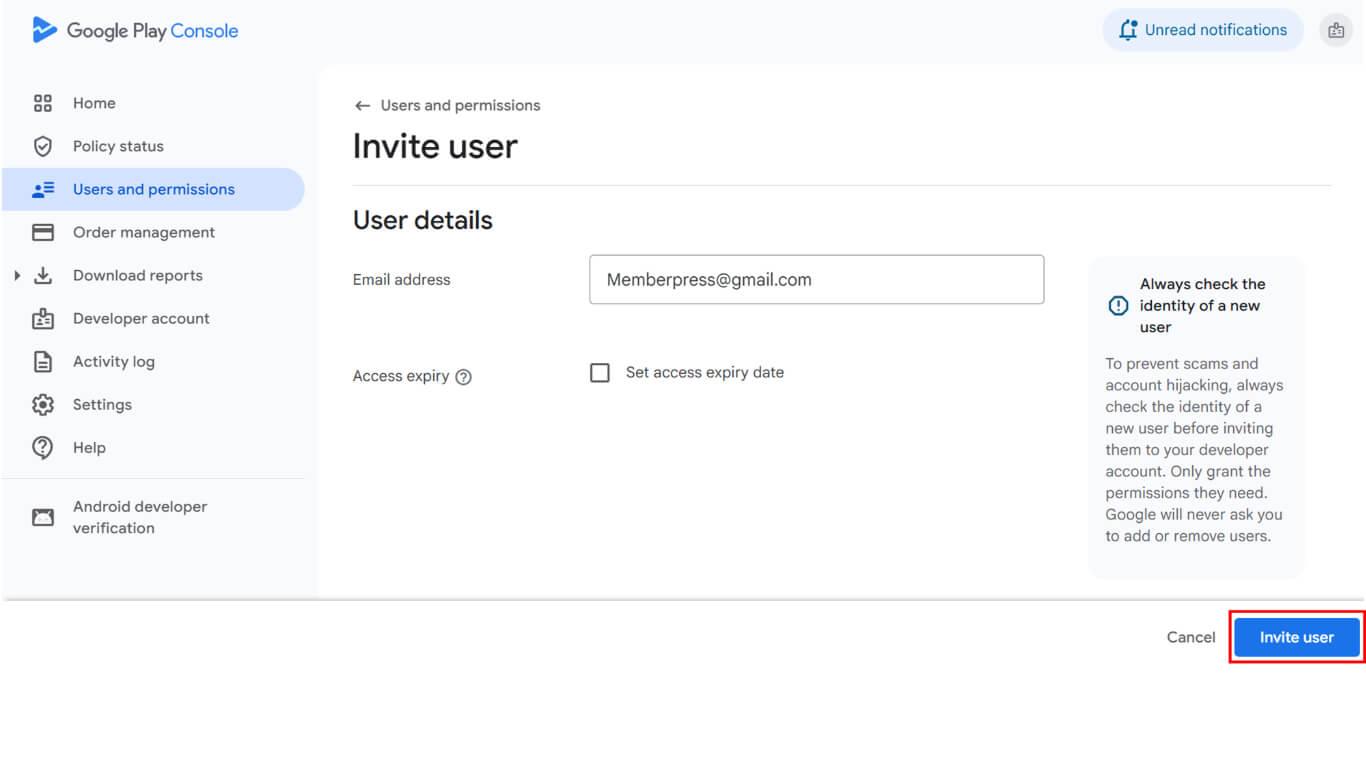Click the Google Play Console logo
1366x769 pixels.
click(x=135, y=31)
